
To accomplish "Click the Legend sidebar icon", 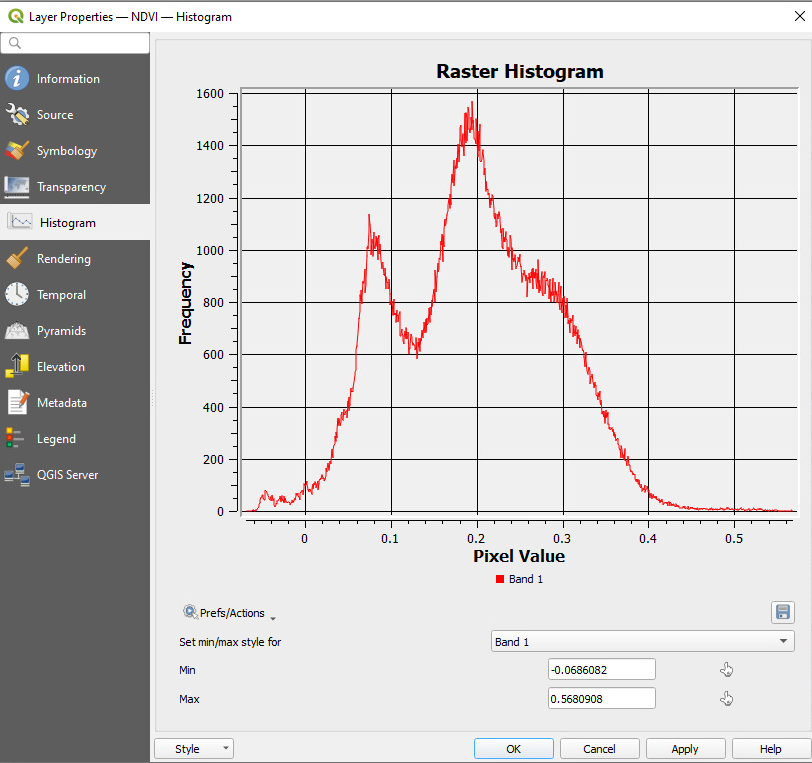I will [20, 438].
